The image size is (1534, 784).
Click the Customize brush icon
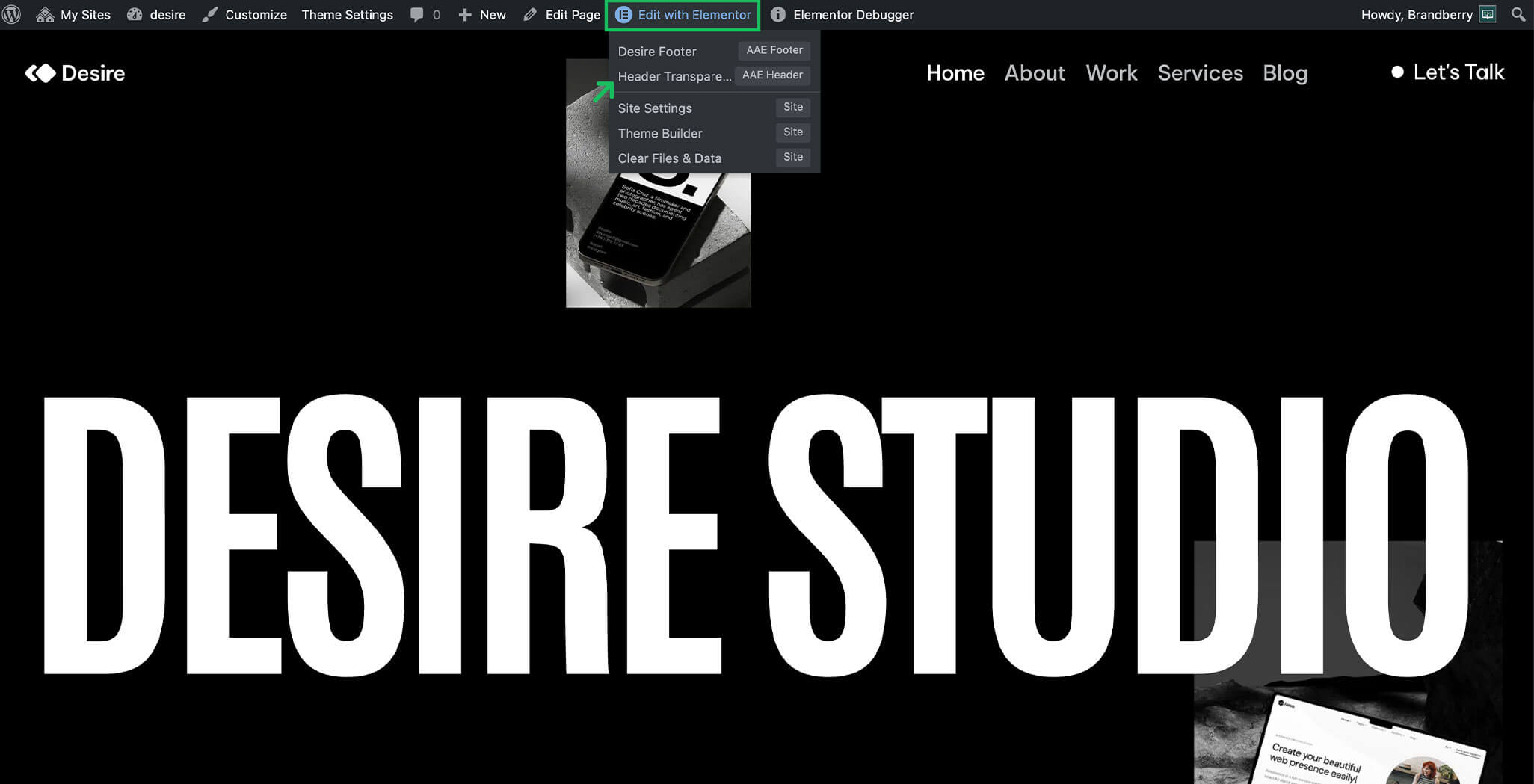click(x=210, y=15)
